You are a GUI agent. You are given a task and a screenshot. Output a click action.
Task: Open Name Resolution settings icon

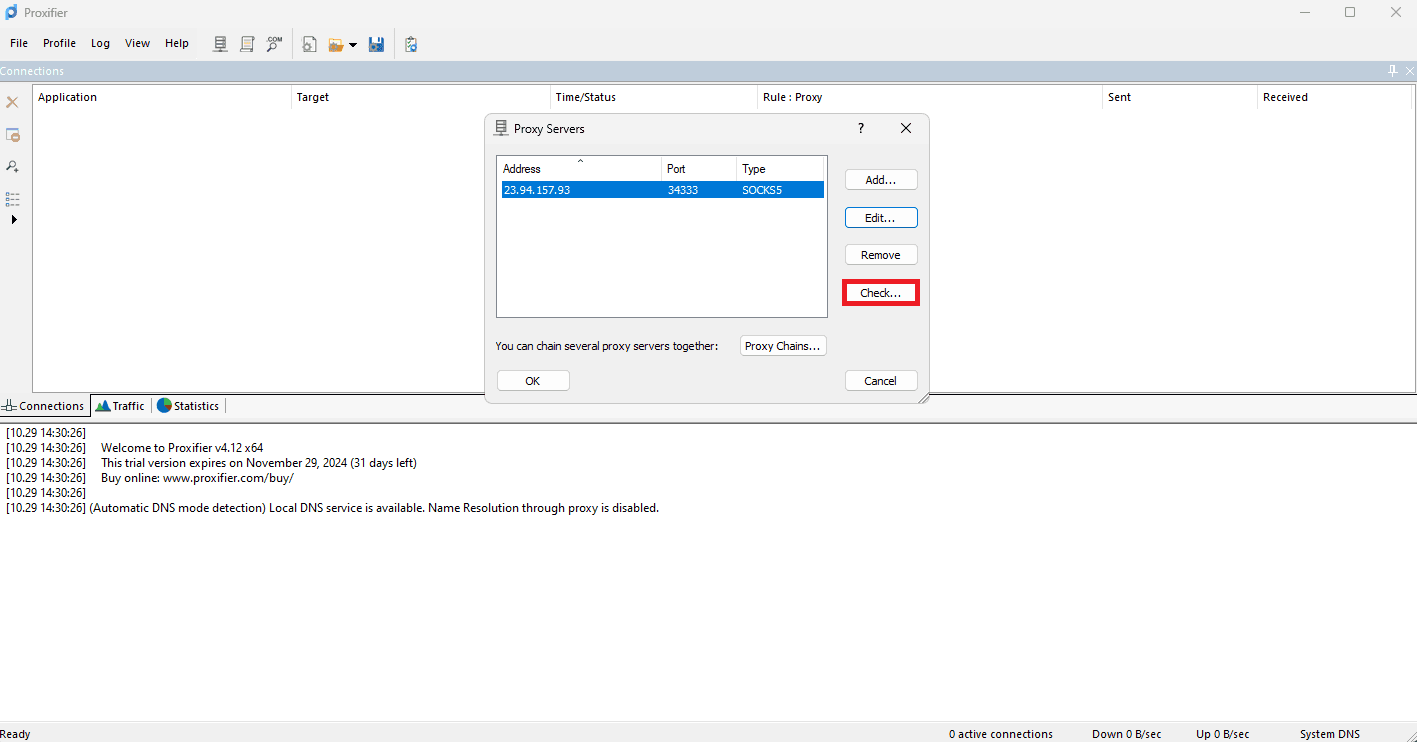pos(274,44)
